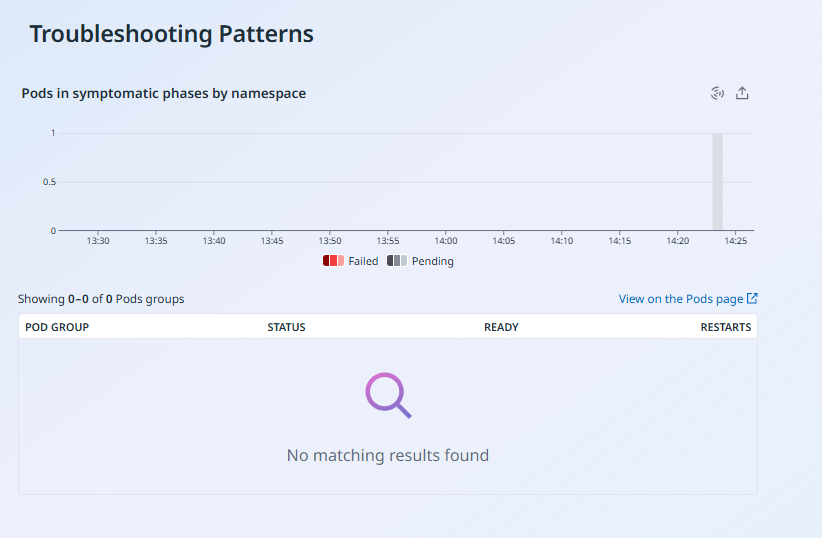Click the 'Showing 0–0 of 0 Pods groups' text
The width and height of the screenshot is (822, 538).
point(101,299)
